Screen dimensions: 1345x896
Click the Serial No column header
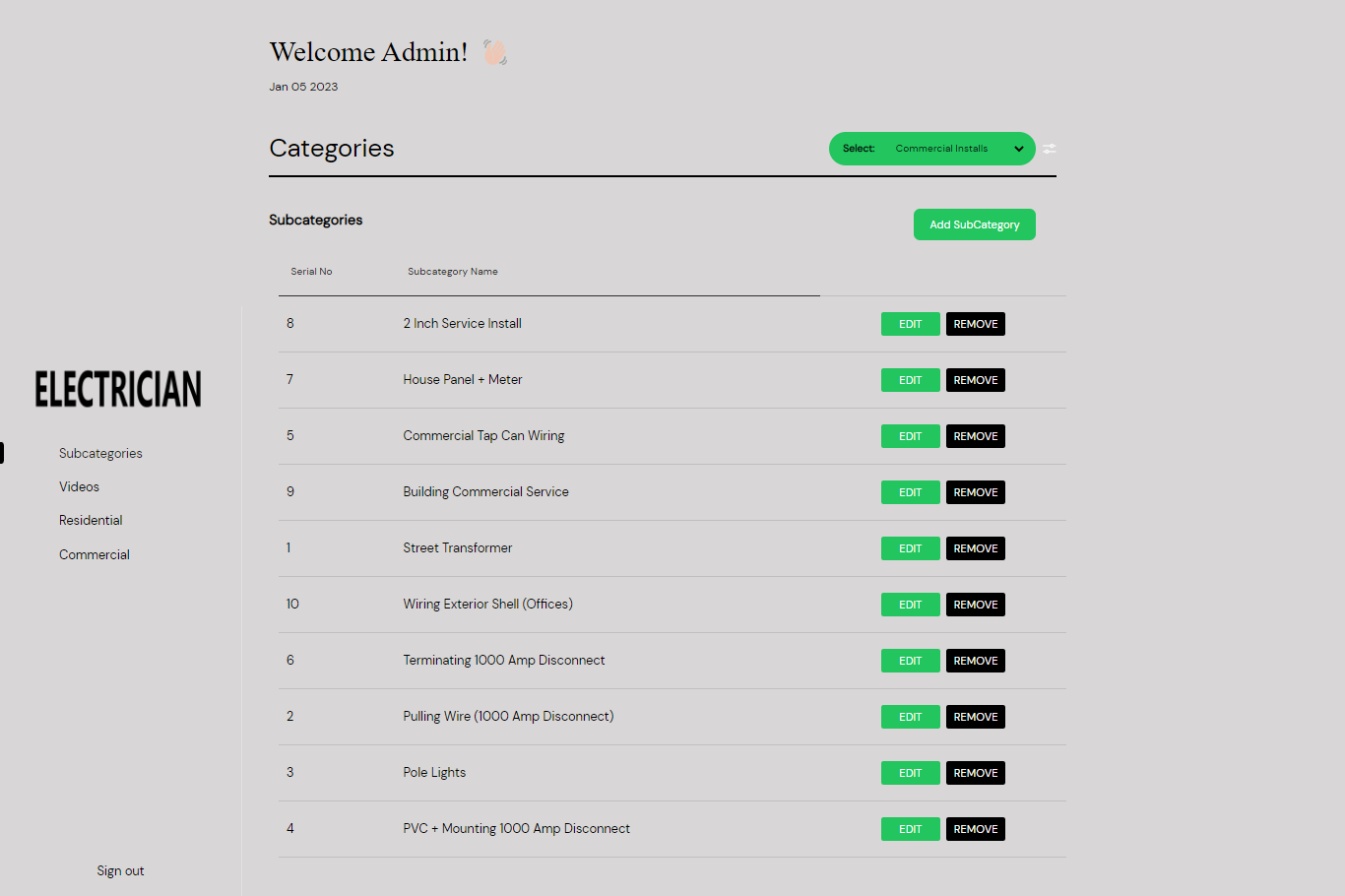[x=311, y=271]
